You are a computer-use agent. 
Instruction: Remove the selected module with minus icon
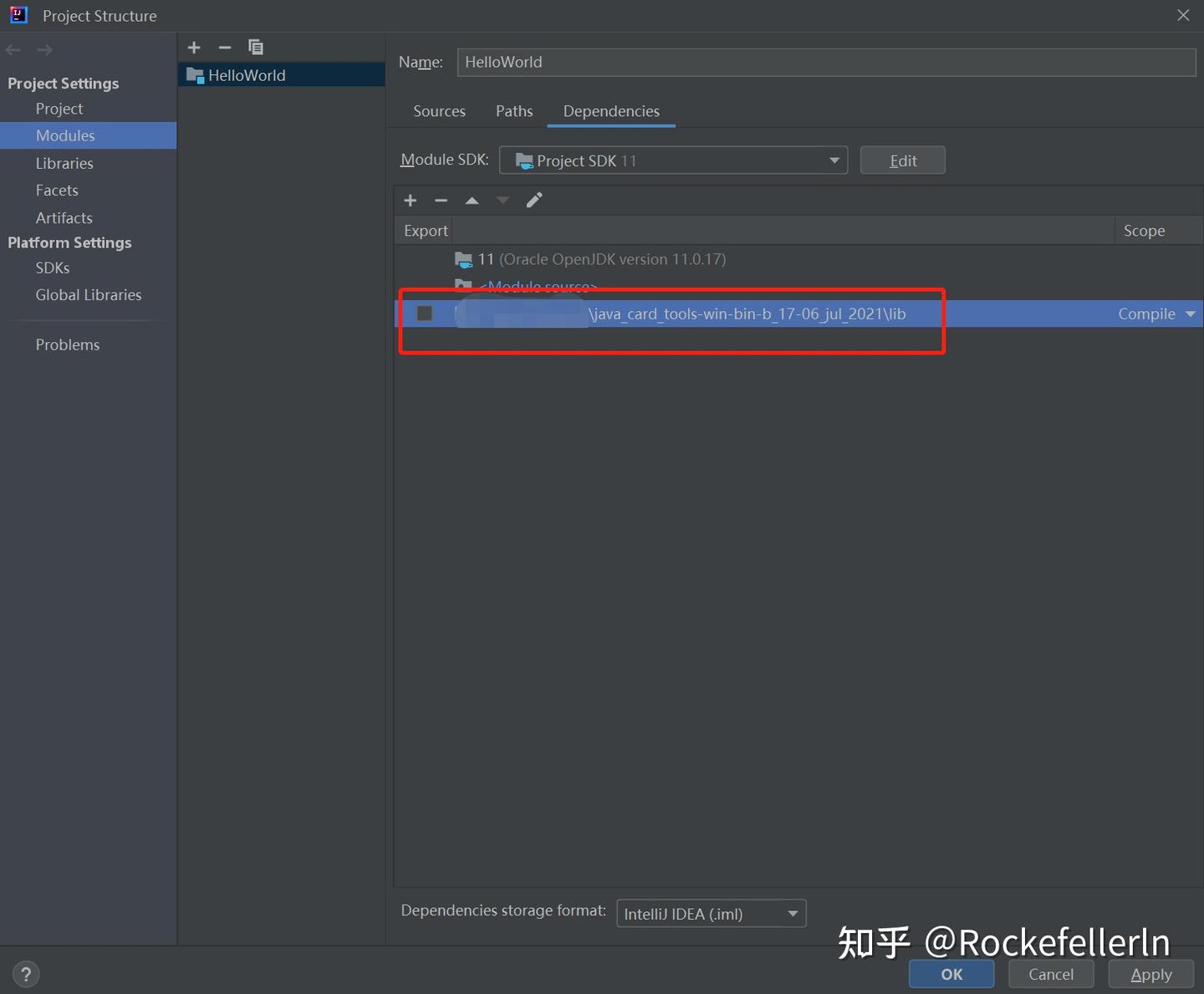[224, 48]
